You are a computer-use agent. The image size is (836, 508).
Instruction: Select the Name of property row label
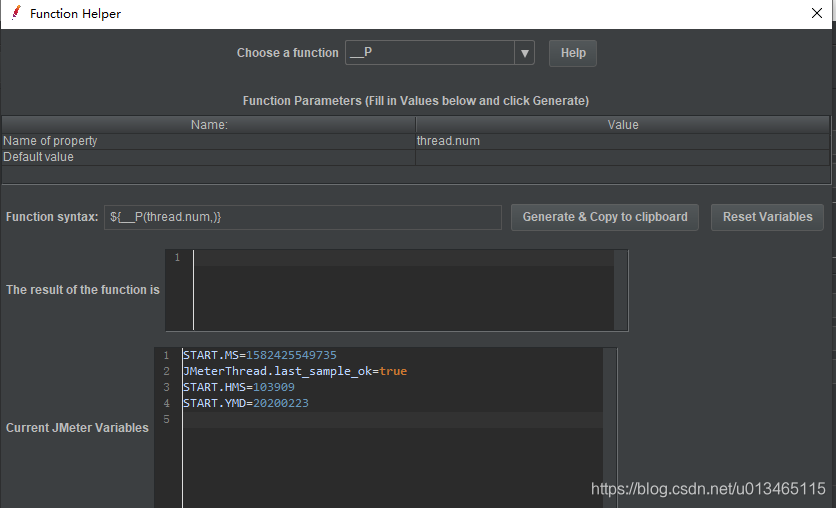[208, 141]
